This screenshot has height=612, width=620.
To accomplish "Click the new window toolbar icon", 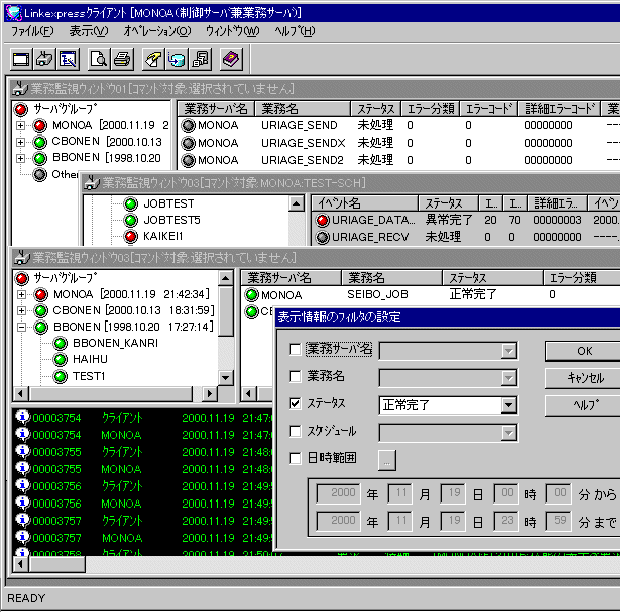I will (21, 60).
